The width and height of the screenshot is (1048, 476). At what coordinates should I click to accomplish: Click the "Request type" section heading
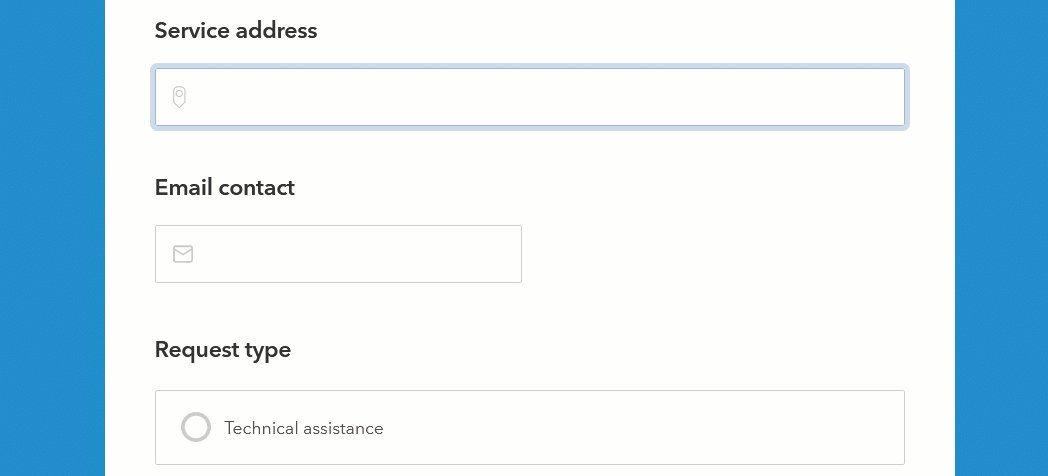223,350
